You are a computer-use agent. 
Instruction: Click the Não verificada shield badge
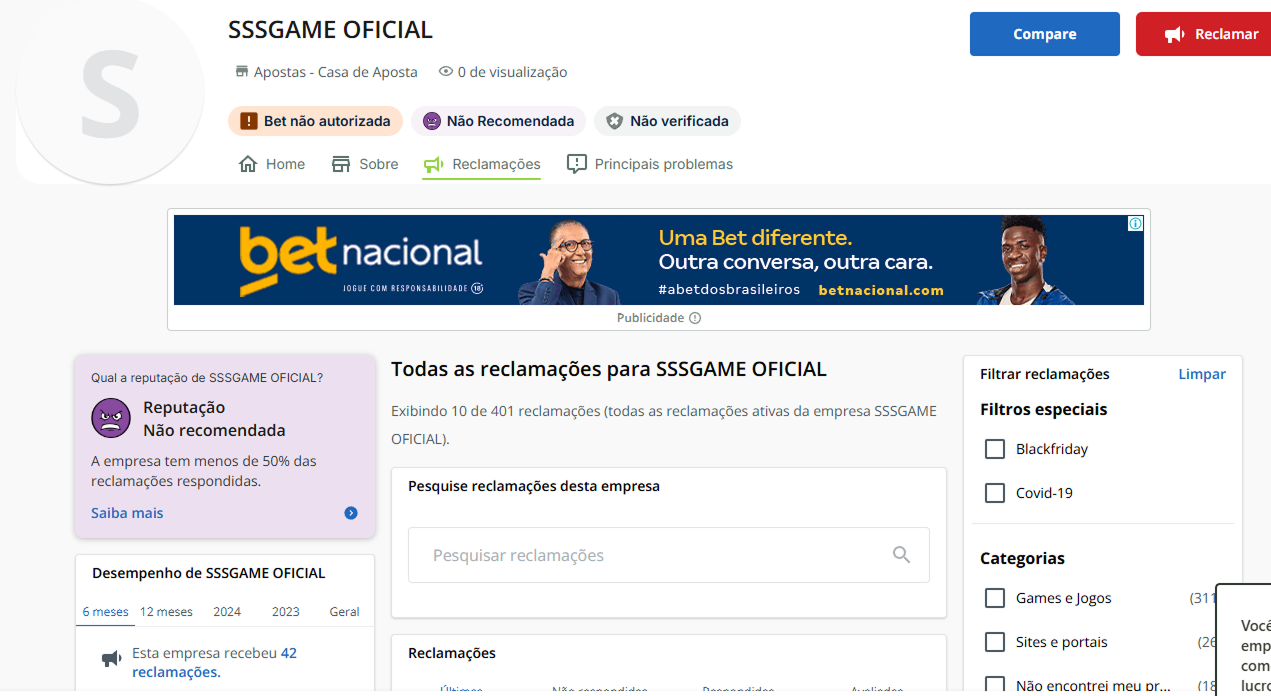(x=667, y=121)
